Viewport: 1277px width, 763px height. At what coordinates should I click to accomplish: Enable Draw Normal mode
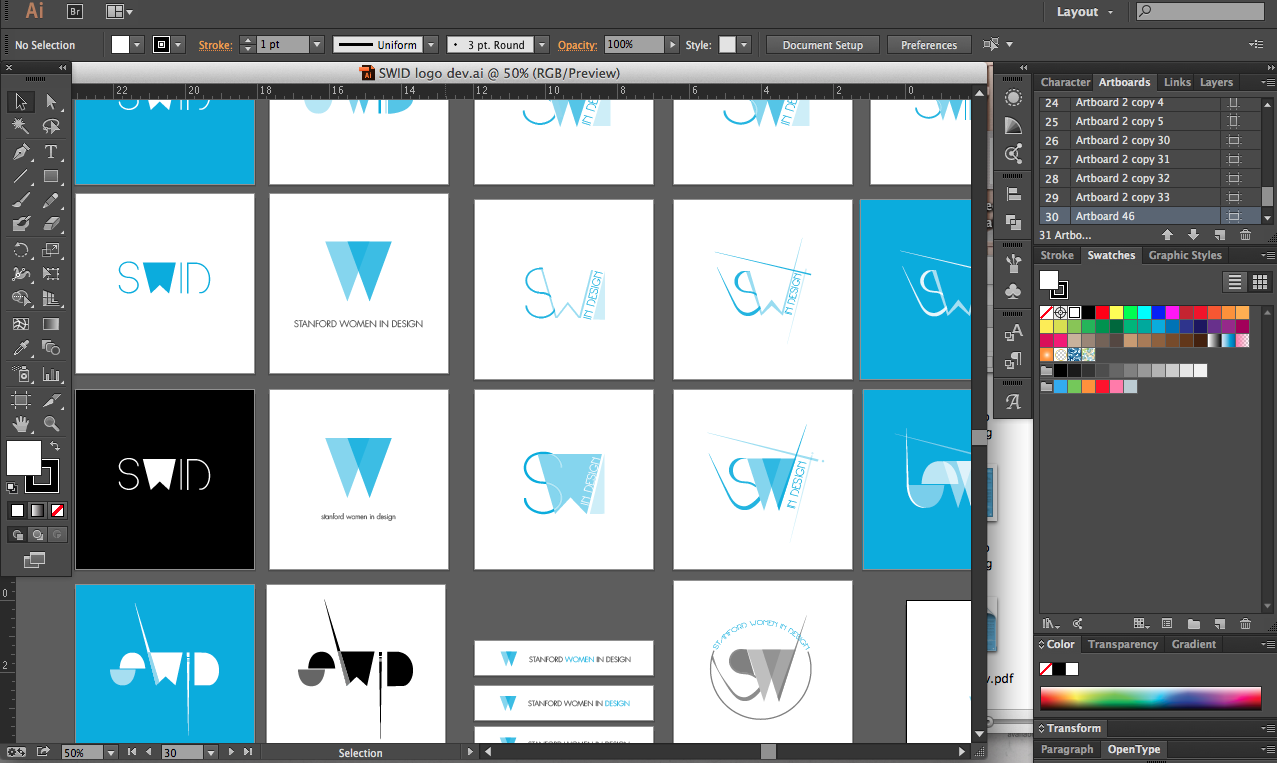click(x=17, y=535)
